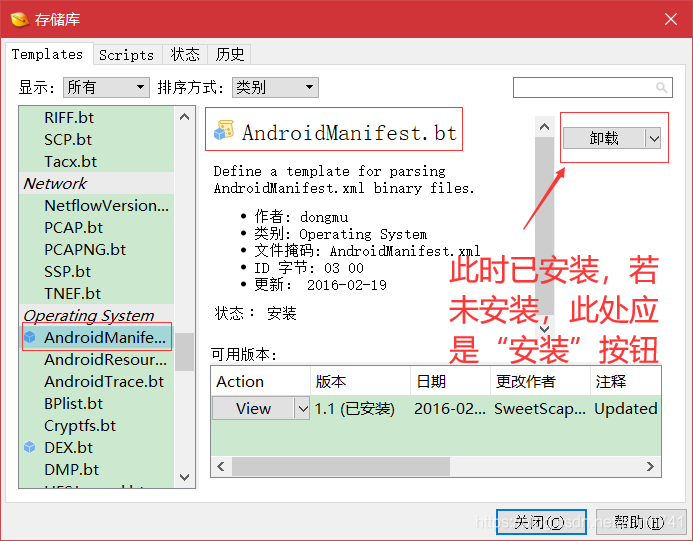Expand the View action dropdown arrow

[303, 408]
